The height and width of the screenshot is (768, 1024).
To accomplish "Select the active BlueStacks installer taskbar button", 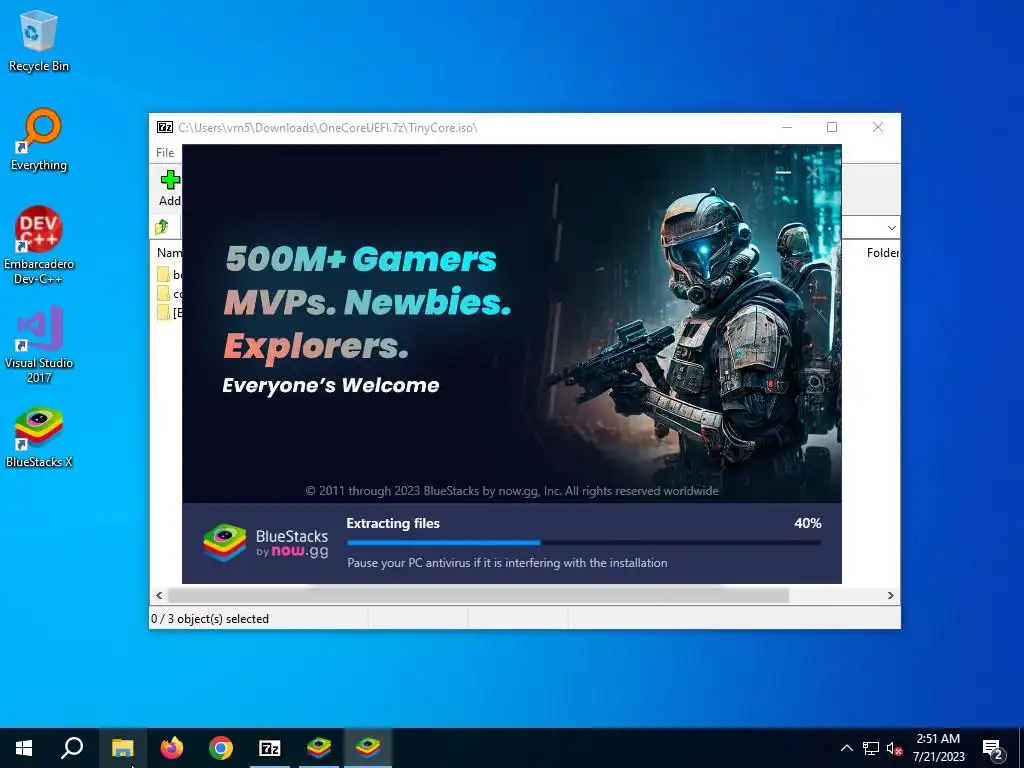I will pos(368,748).
